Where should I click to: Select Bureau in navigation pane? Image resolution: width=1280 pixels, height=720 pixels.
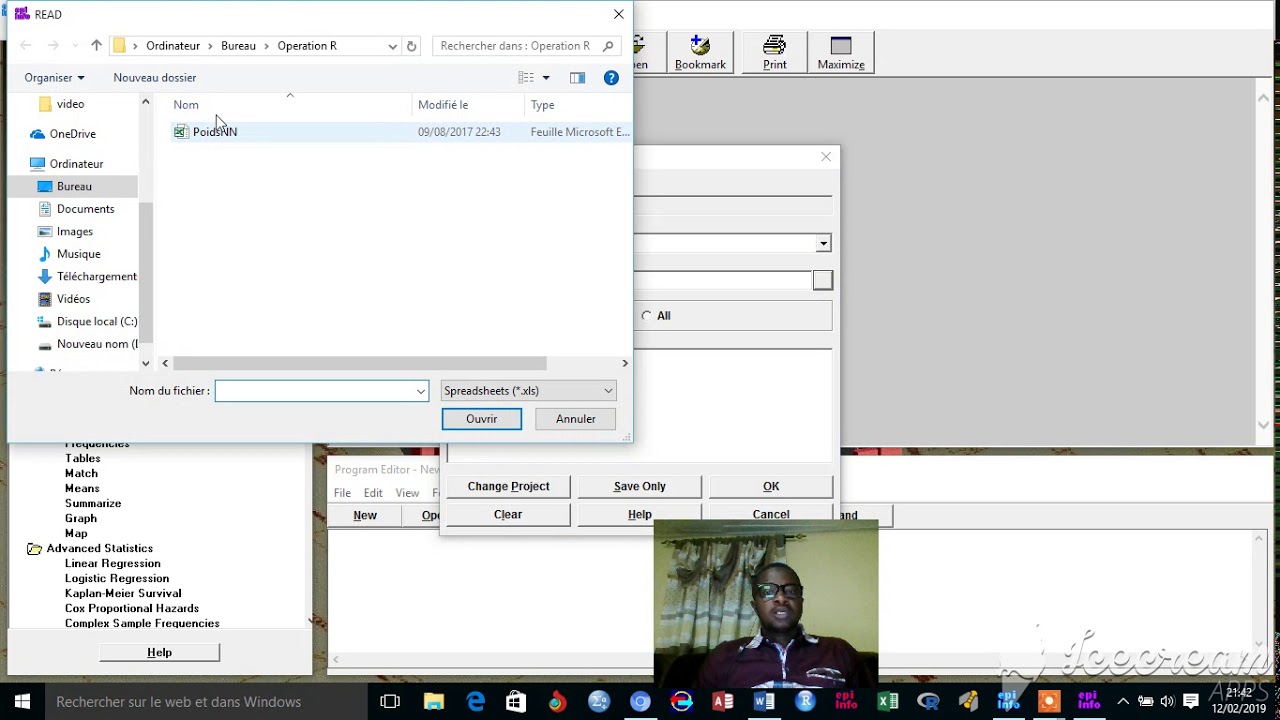coord(72,186)
